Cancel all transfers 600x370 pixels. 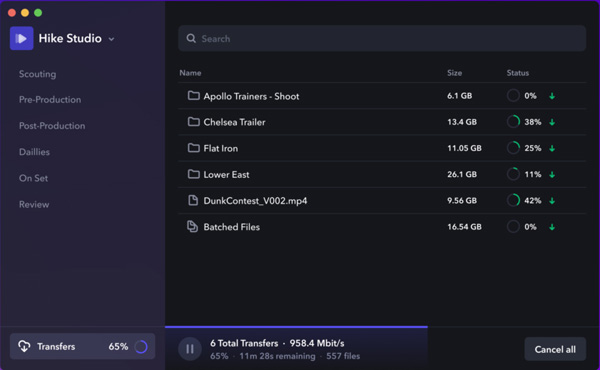(x=555, y=349)
